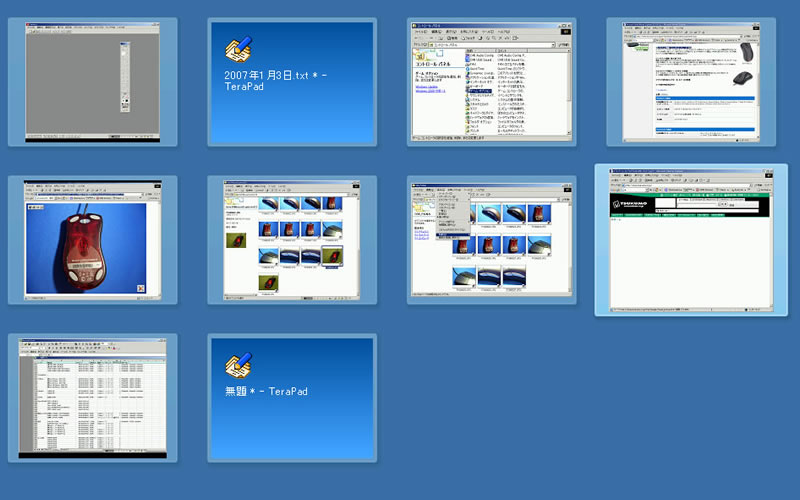800x500 pixels.
Task: Select the 無題 TeraPad window title text
Action: point(266,391)
